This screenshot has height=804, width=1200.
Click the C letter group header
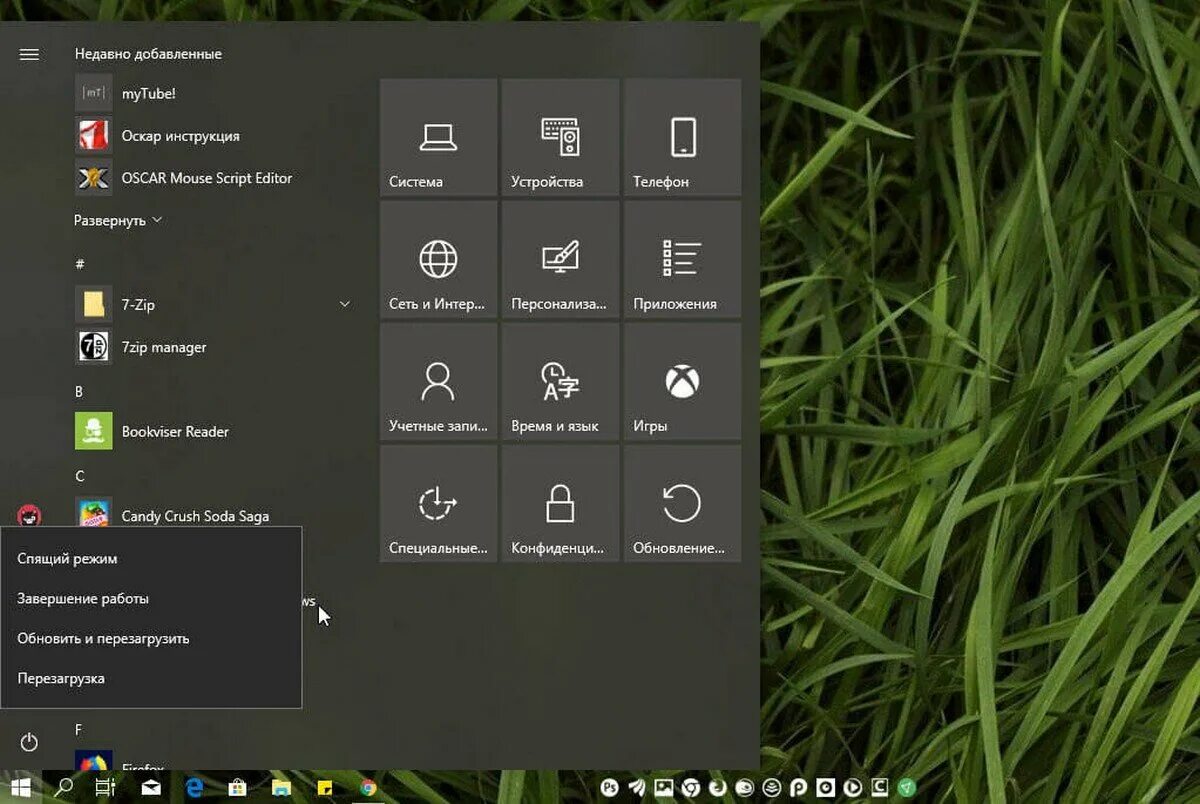coord(80,475)
